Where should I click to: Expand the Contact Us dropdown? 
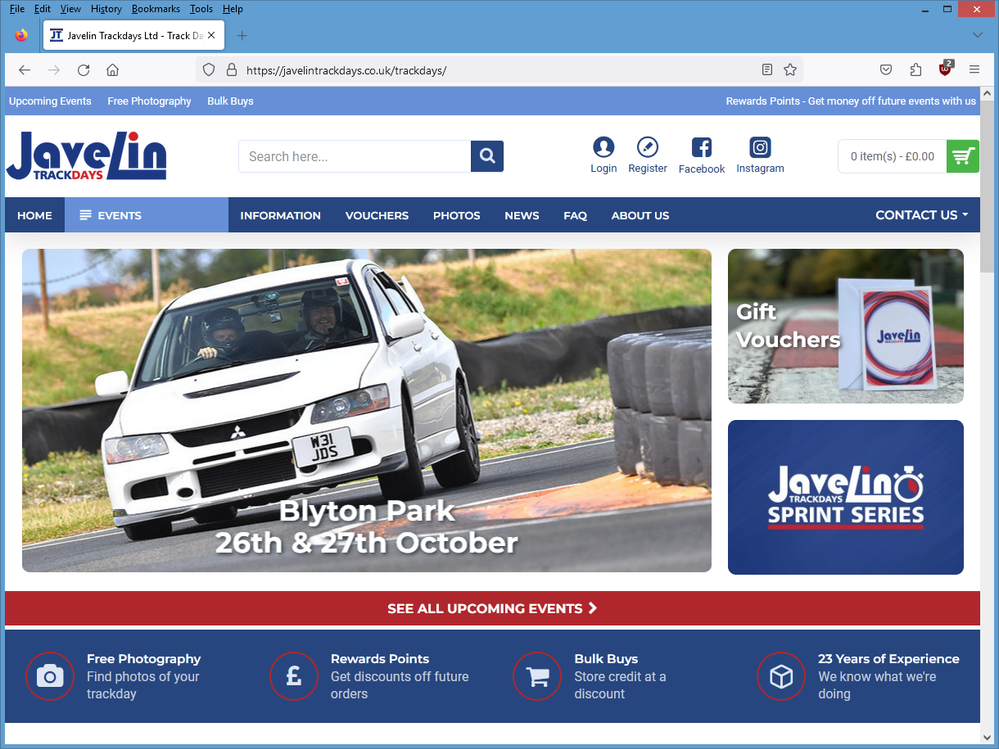(921, 215)
